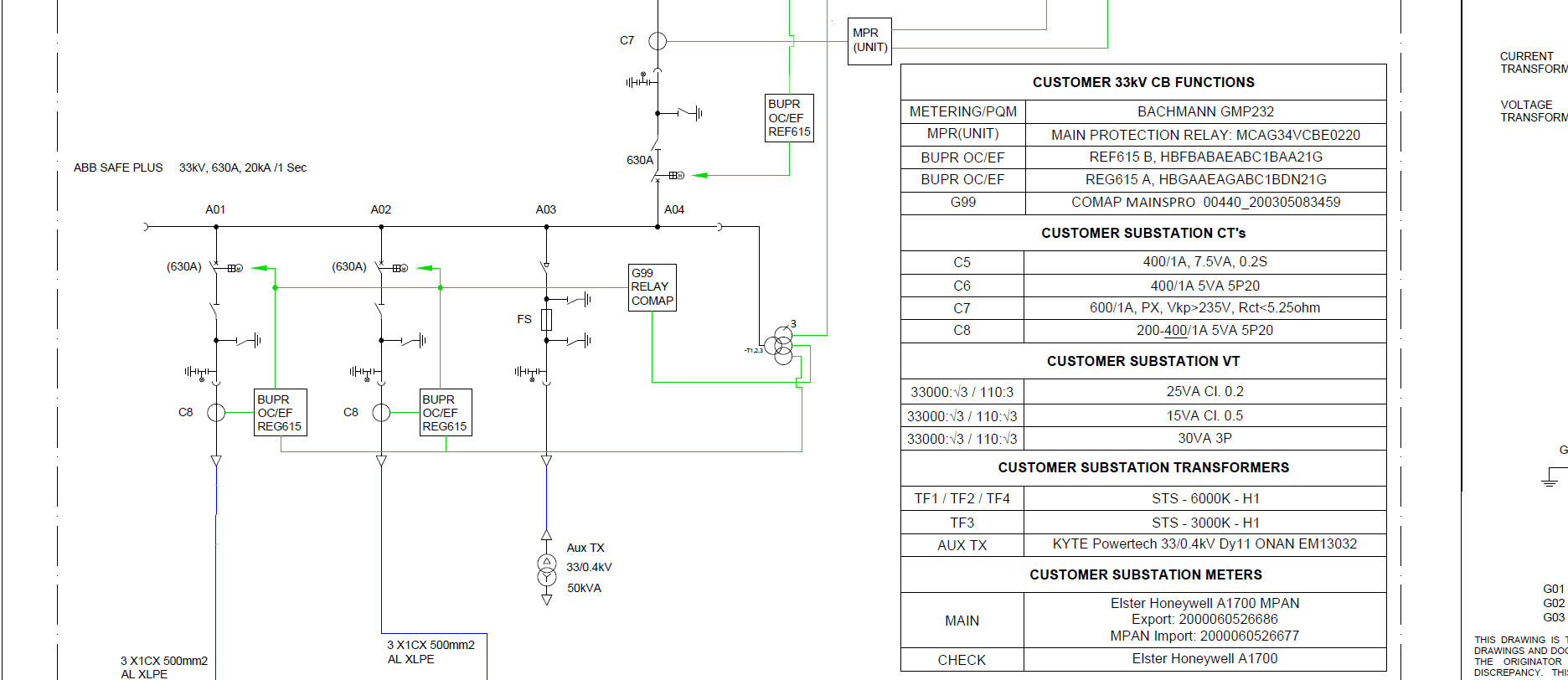The height and width of the screenshot is (680, 1568).
Task: Click the green arrow pointing at 630A breaker
Action: 700,175
